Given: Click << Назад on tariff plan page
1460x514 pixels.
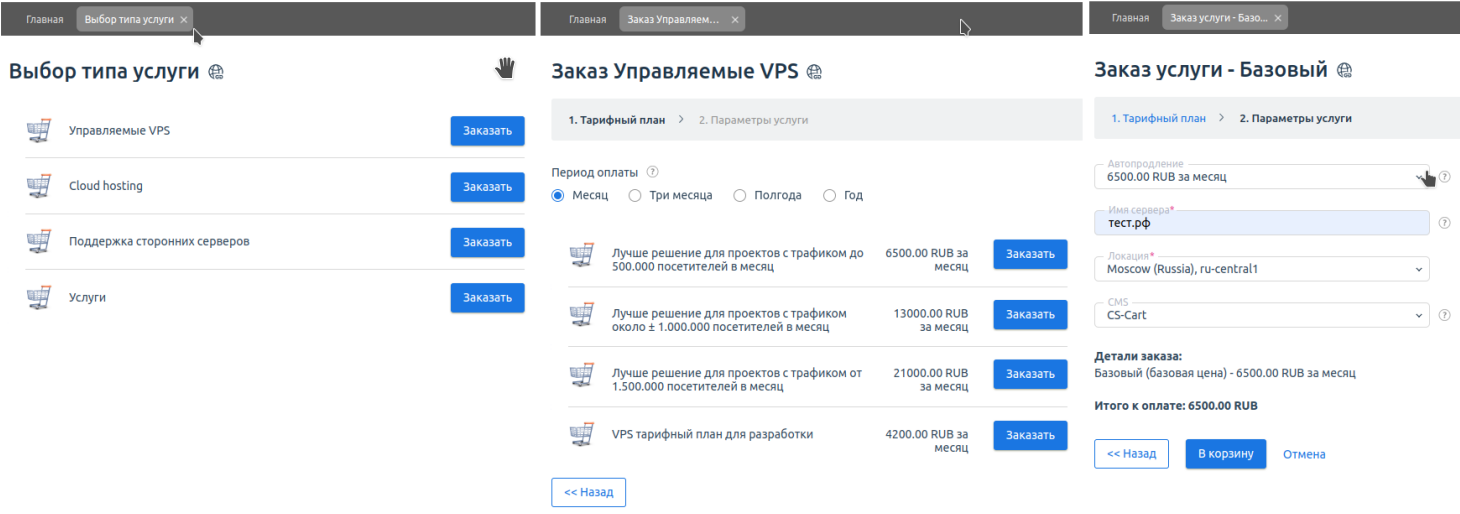Looking at the screenshot, I should 589,492.
